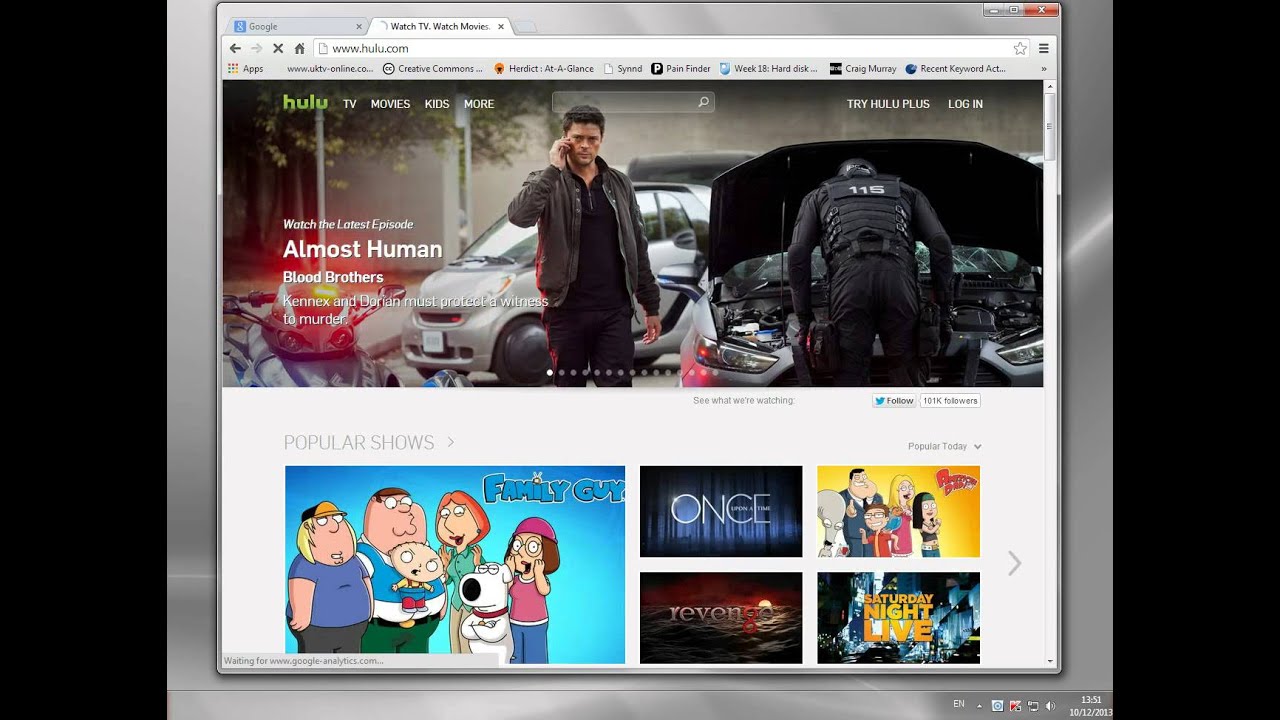
Task: Click the page vertical scrollbar thumb
Action: pos(1050,127)
